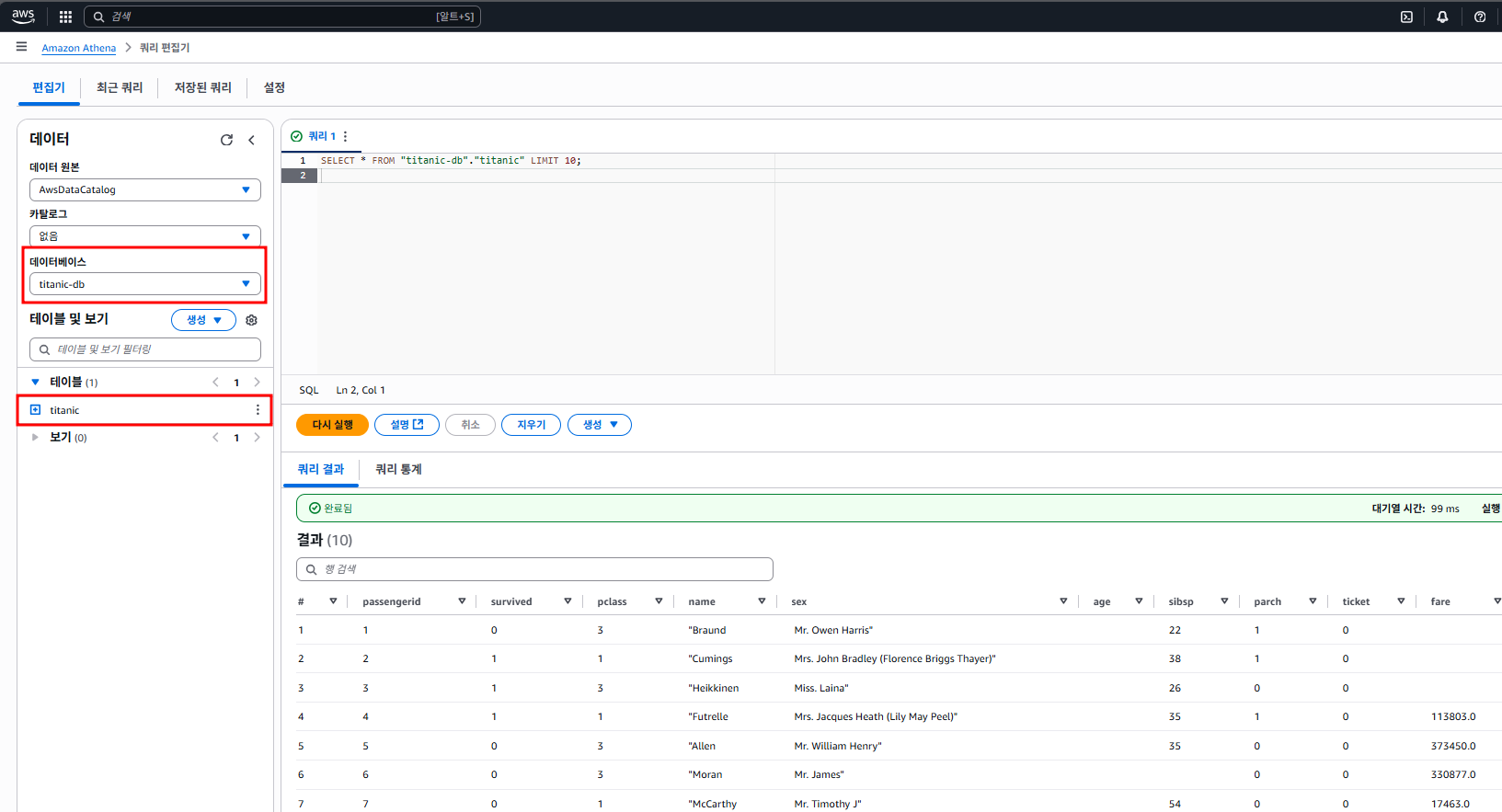Sort by the sex column arrow
Image resolution: width=1502 pixels, height=812 pixels.
point(1063,601)
